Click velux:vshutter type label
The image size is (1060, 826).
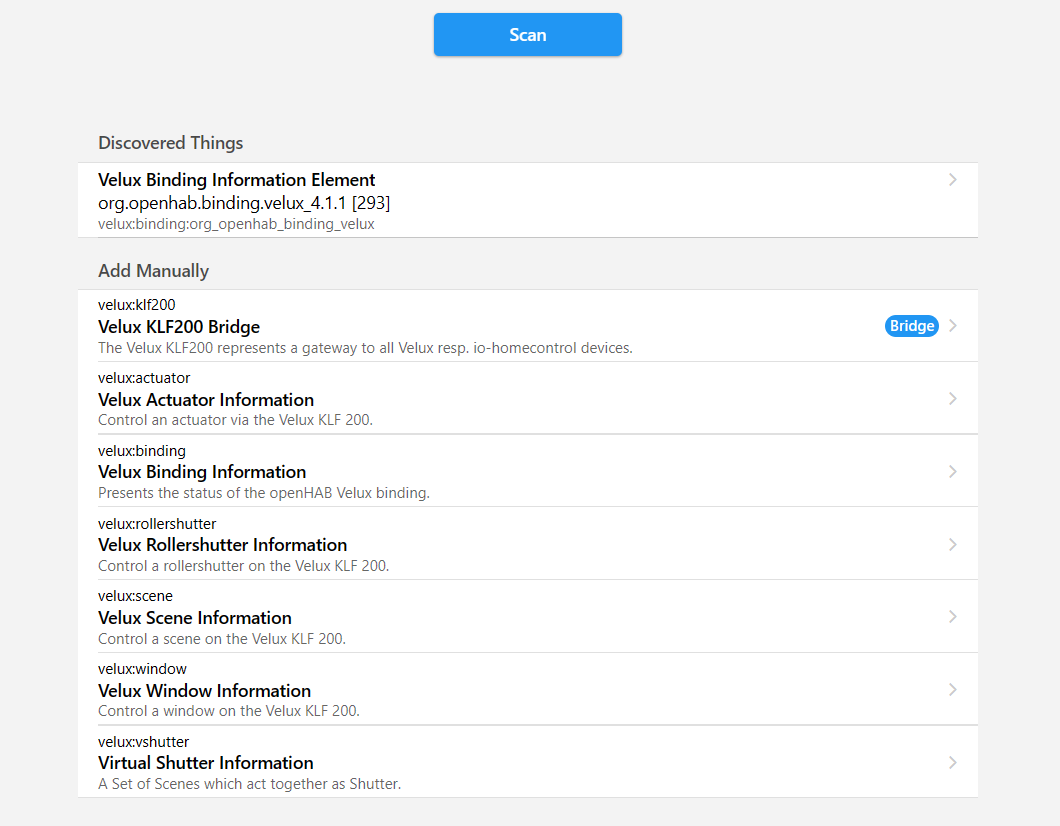143,742
